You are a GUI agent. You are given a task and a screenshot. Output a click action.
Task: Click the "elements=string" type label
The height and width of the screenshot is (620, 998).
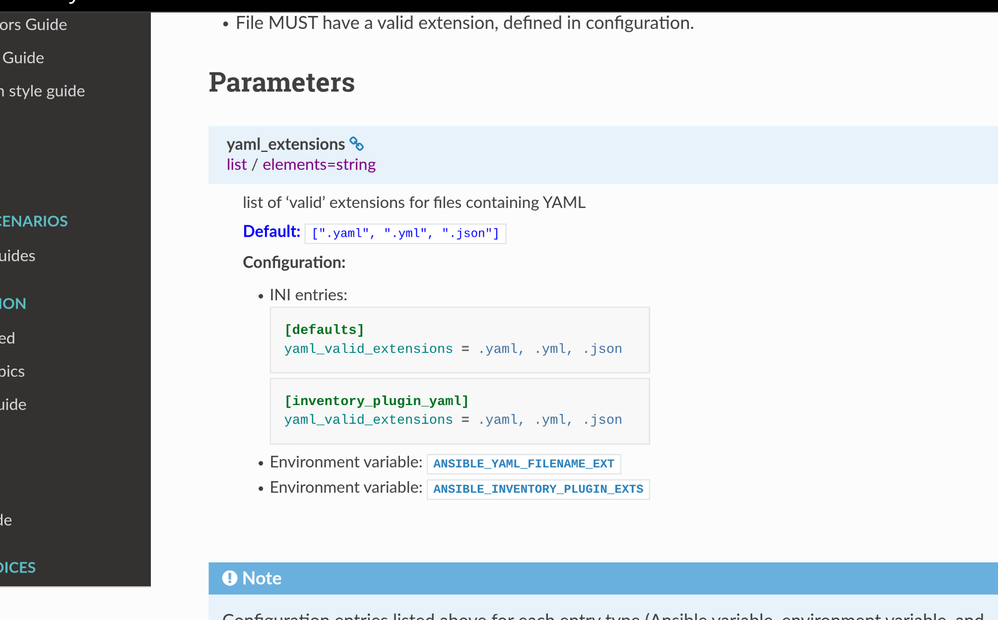click(319, 165)
